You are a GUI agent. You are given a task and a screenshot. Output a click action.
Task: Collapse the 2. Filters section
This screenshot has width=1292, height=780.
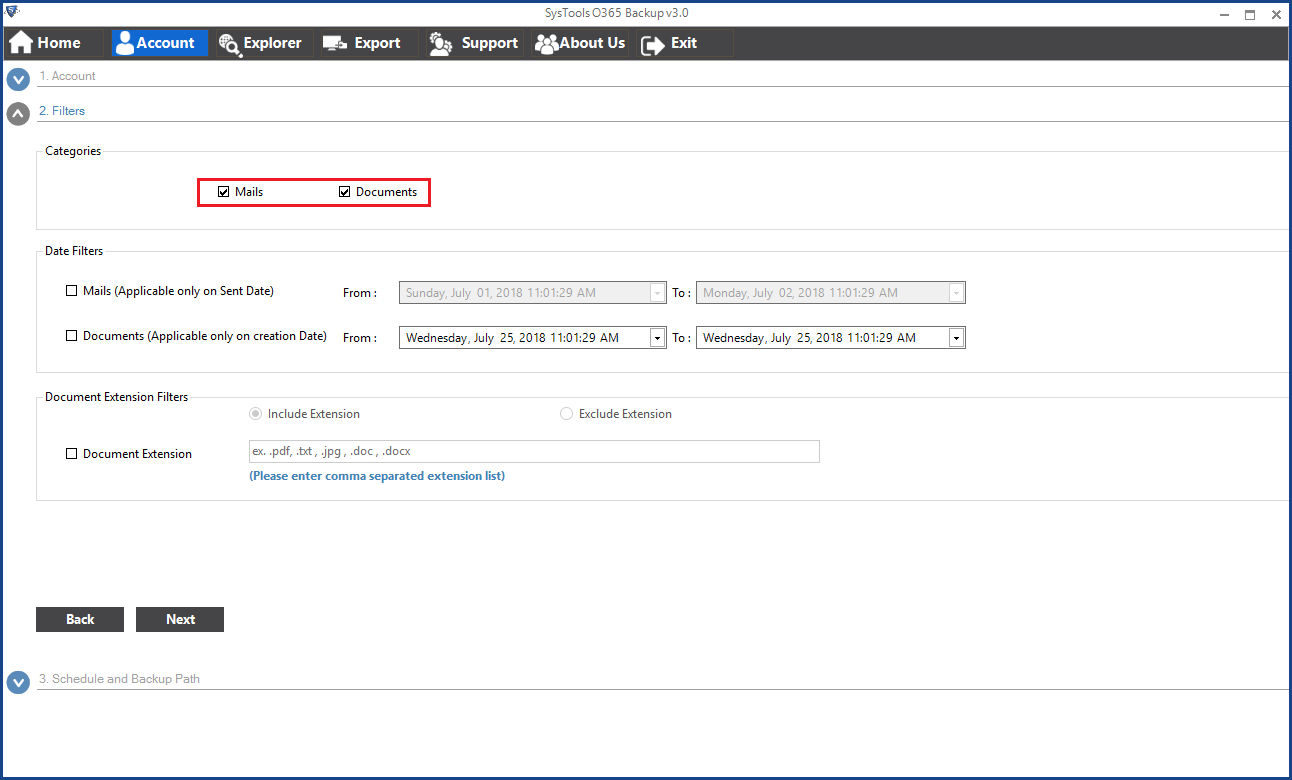pos(18,113)
